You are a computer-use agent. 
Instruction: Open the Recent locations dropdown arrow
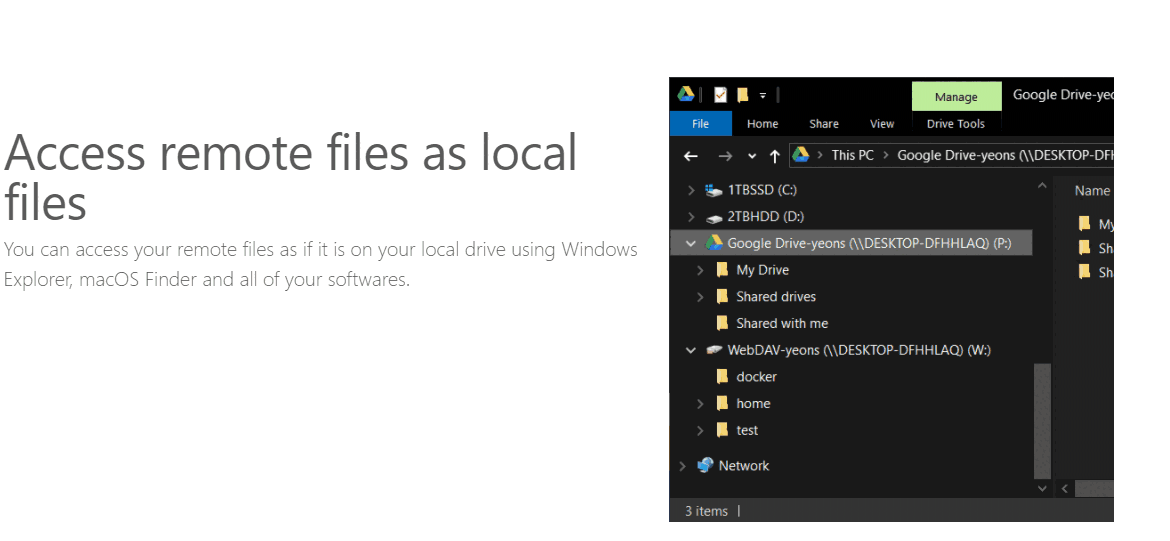(752, 156)
